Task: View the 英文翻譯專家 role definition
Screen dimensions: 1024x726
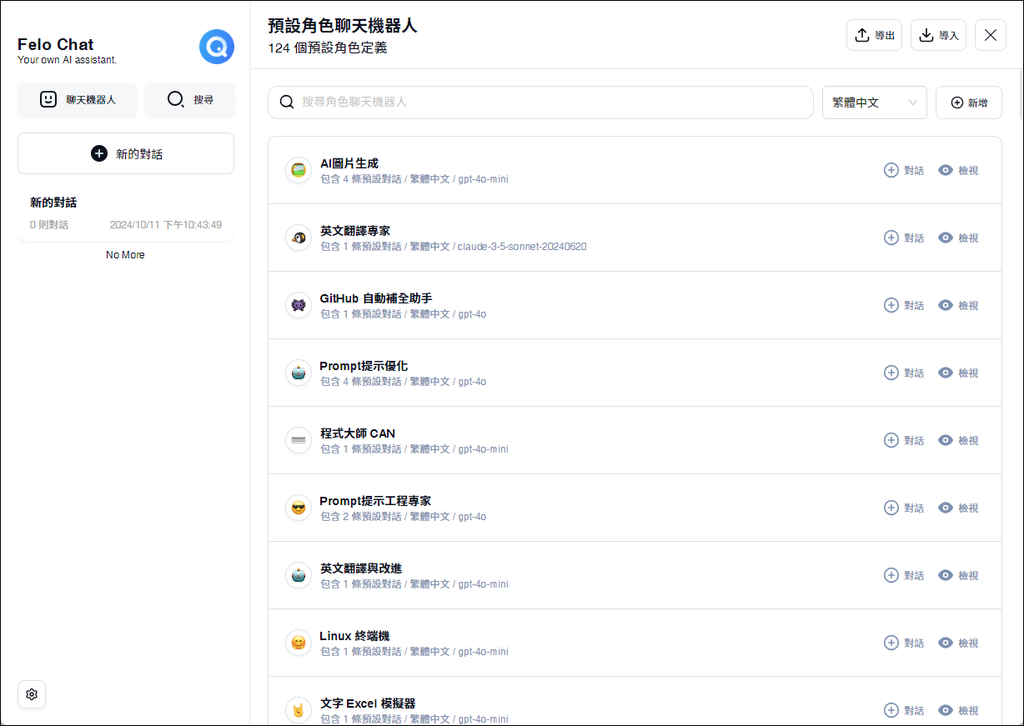Action: click(x=958, y=238)
